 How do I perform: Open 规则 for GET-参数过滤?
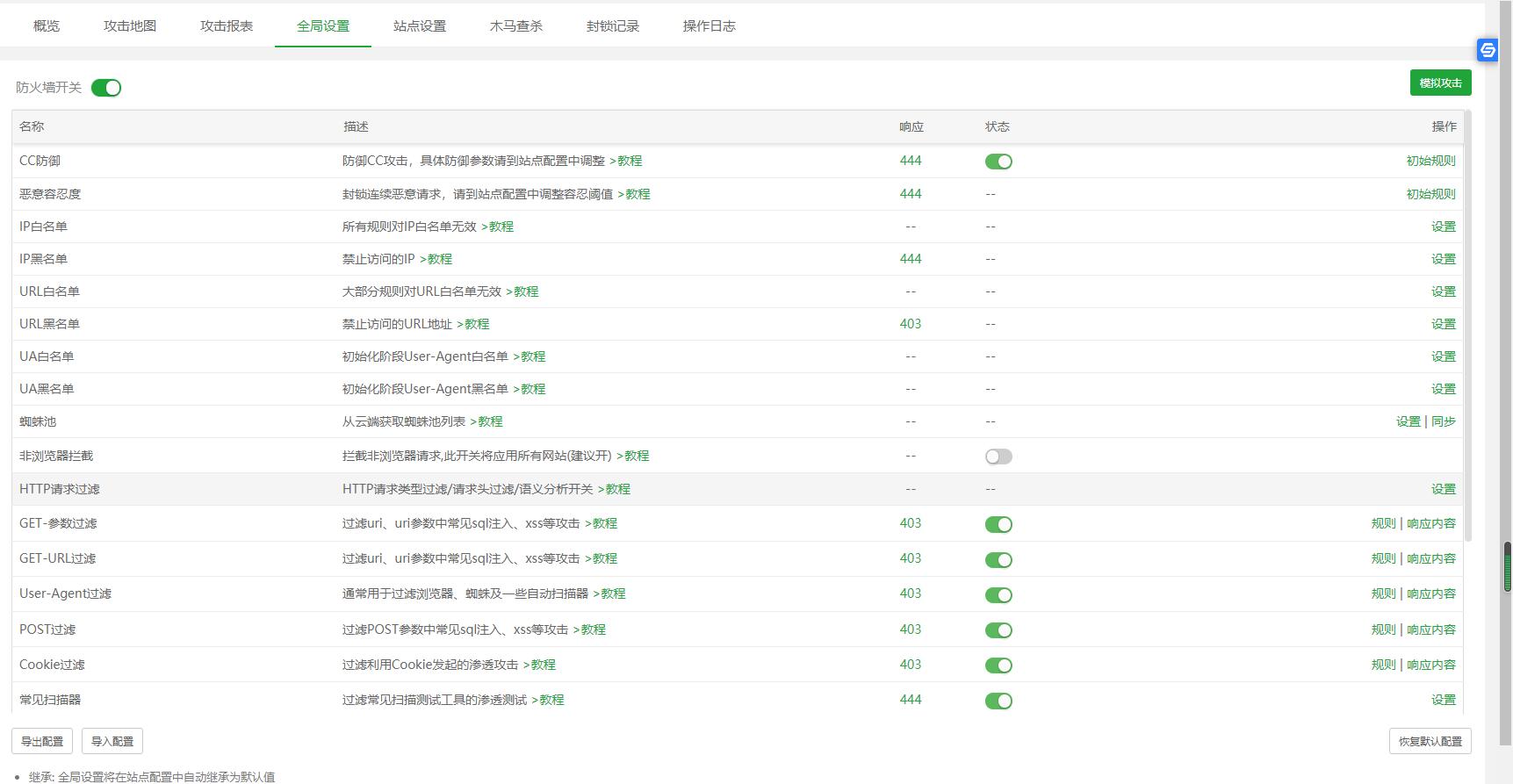(1383, 523)
